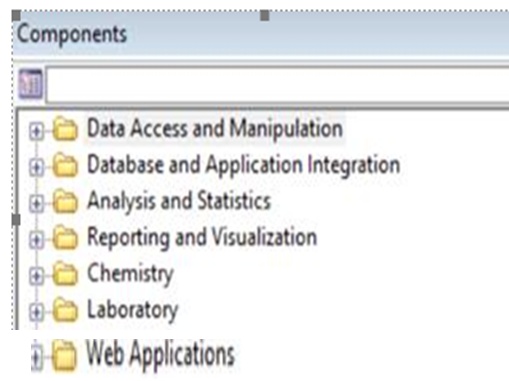The height and width of the screenshot is (381, 509).
Task: Click the Reporting and Visualization folder icon
Action: click(65, 237)
